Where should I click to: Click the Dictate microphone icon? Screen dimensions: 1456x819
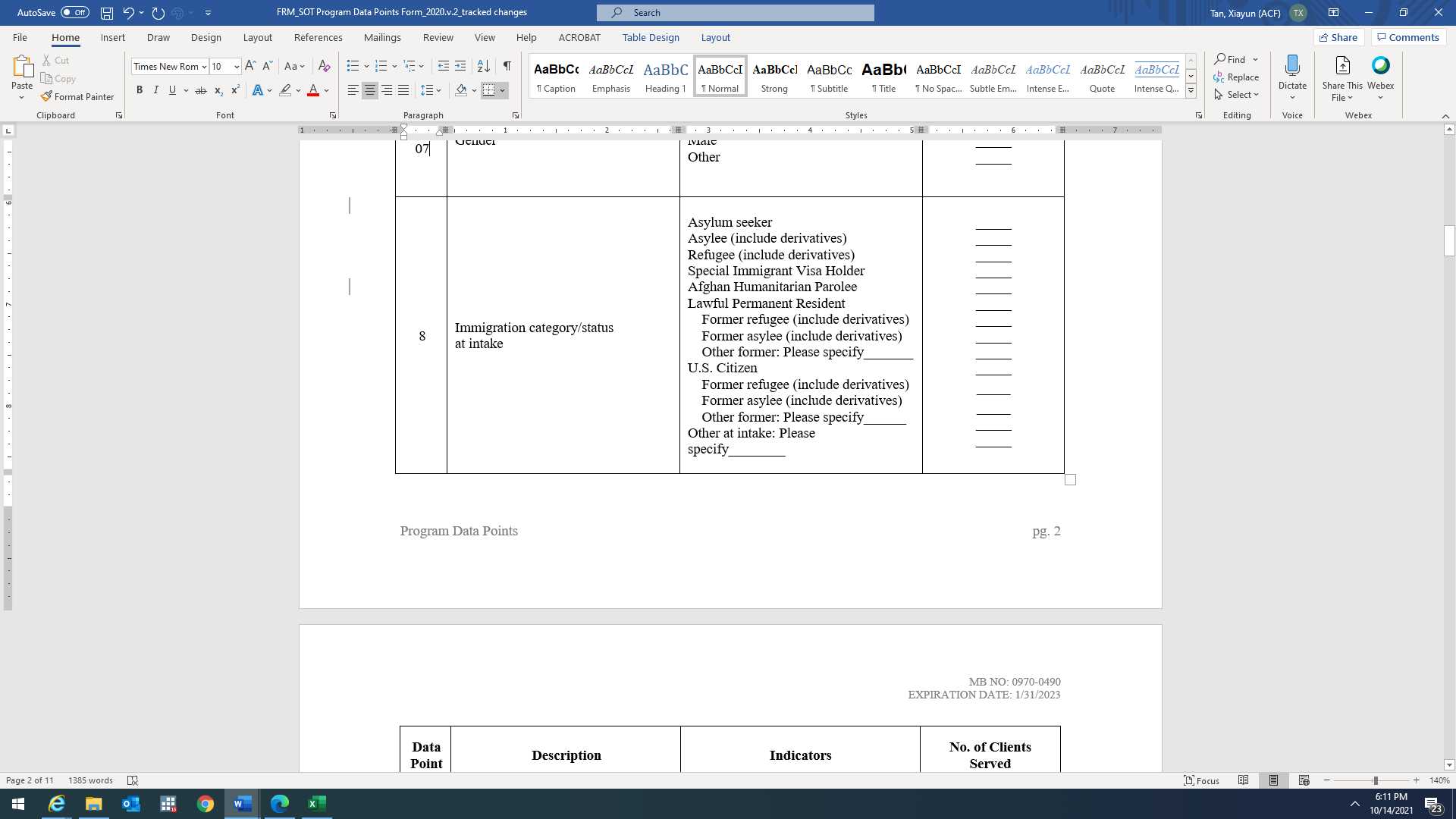pyautogui.click(x=1292, y=66)
